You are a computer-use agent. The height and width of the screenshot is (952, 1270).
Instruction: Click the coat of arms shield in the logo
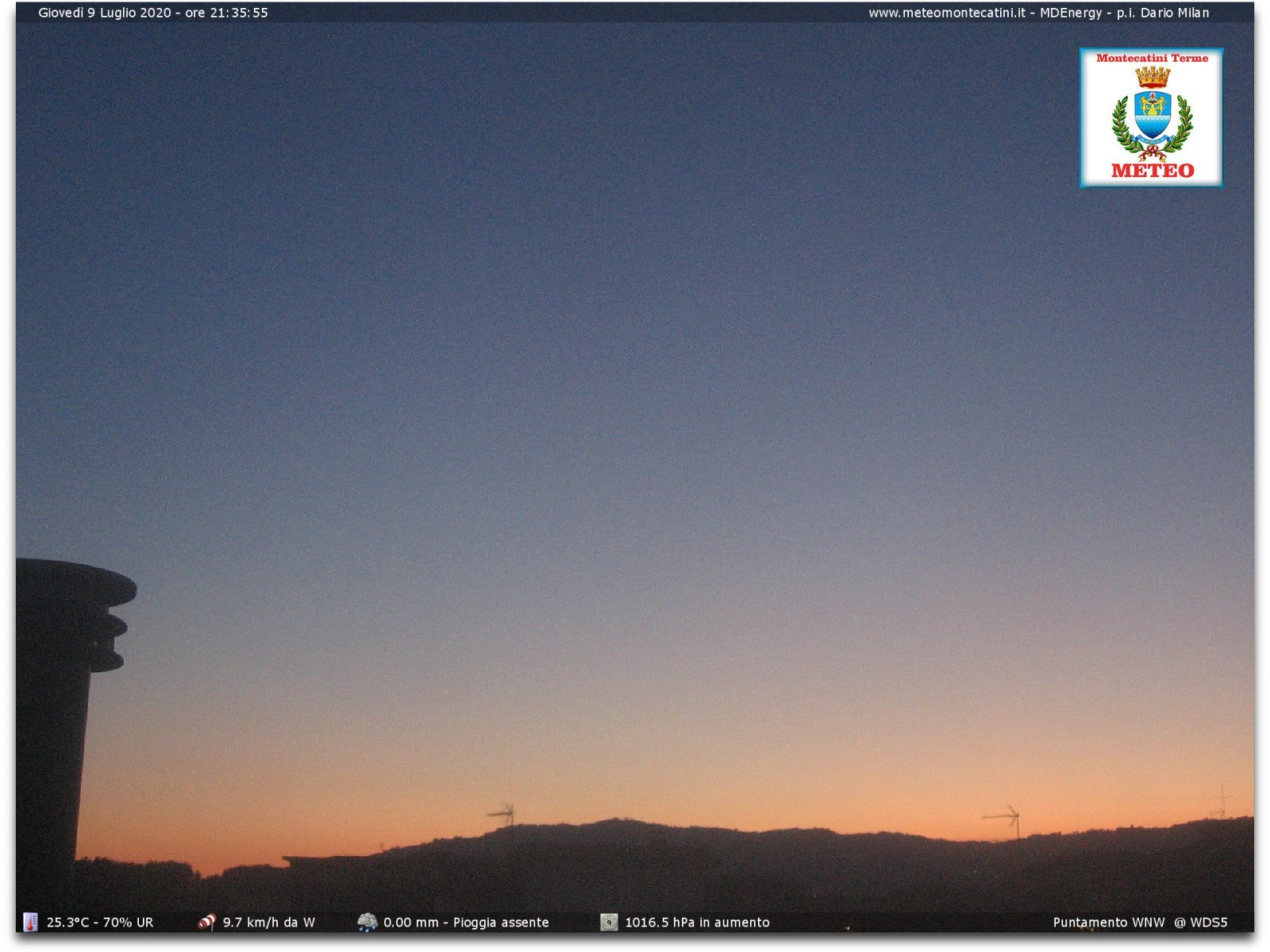coord(1153,115)
